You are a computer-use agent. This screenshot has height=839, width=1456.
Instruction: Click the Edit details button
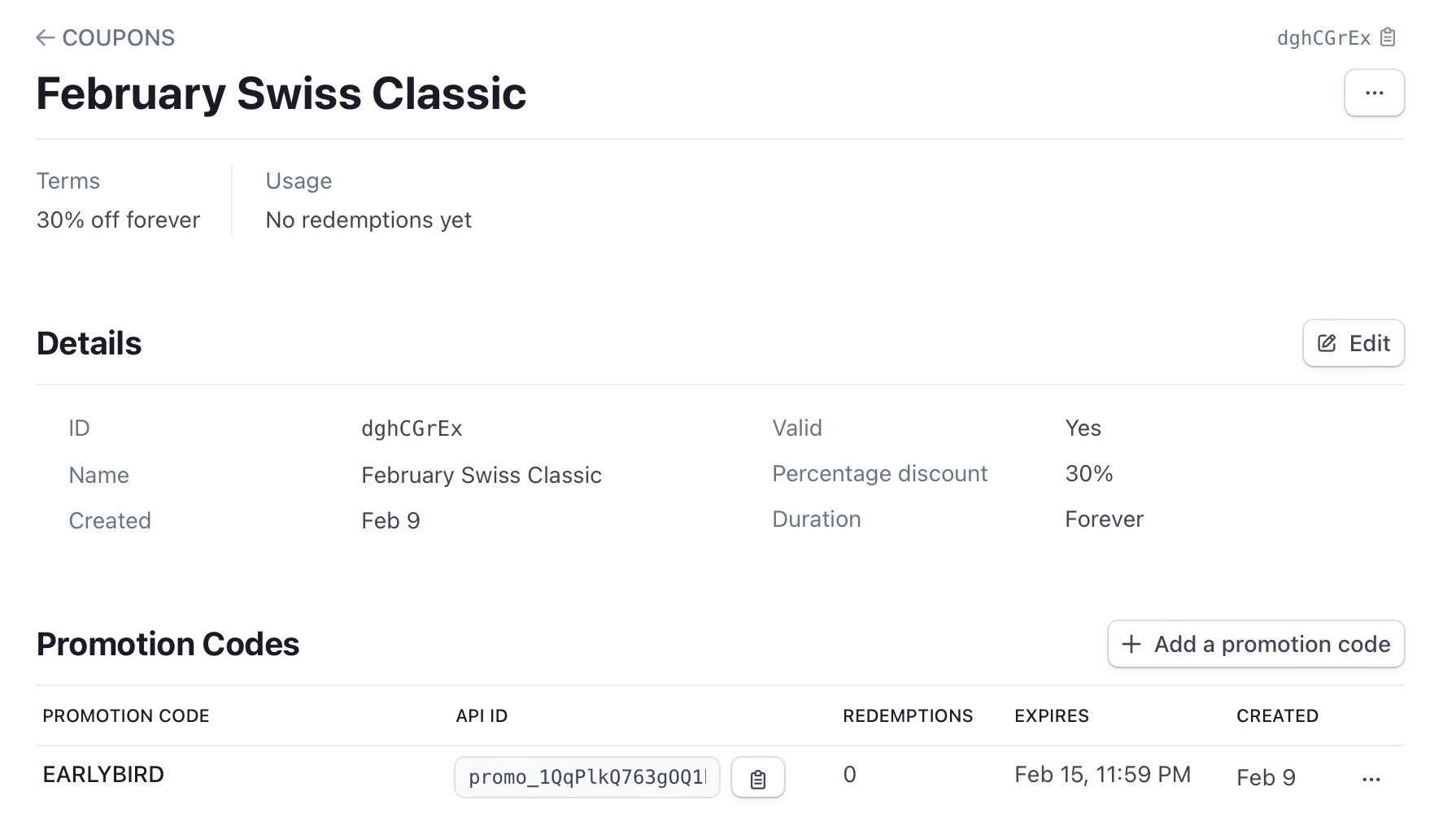click(1353, 343)
